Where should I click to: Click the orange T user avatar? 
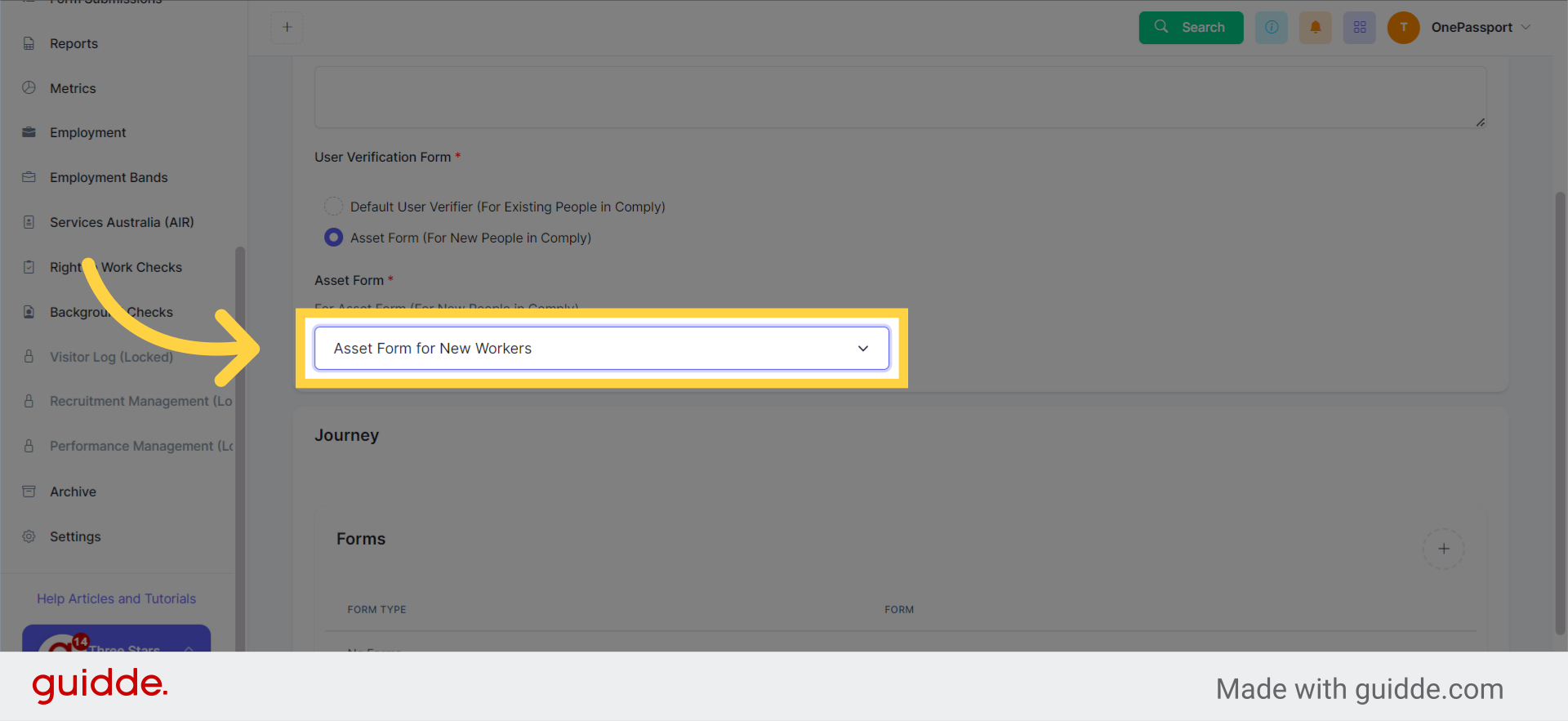point(1404,28)
